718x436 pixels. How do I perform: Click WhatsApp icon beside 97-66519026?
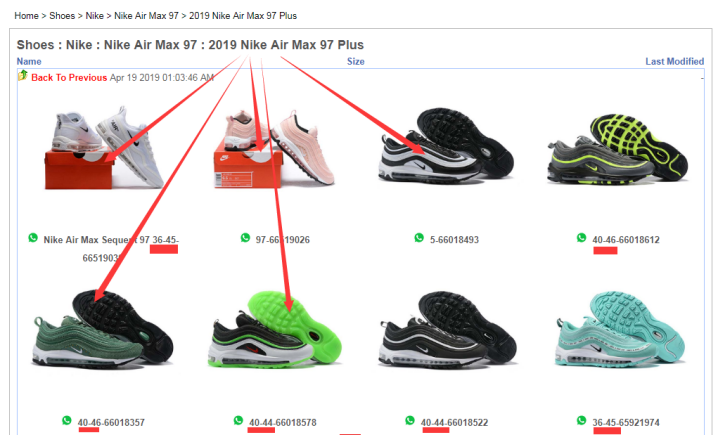(x=245, y=238)
